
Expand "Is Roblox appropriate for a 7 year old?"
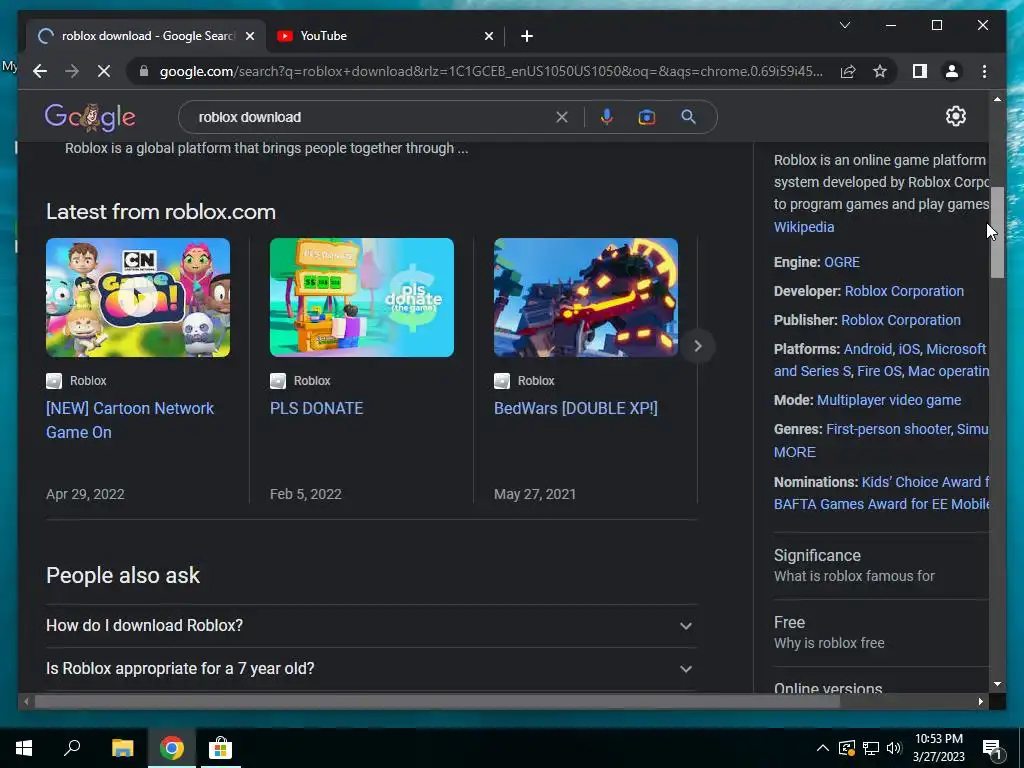click(x=371, y=669)
